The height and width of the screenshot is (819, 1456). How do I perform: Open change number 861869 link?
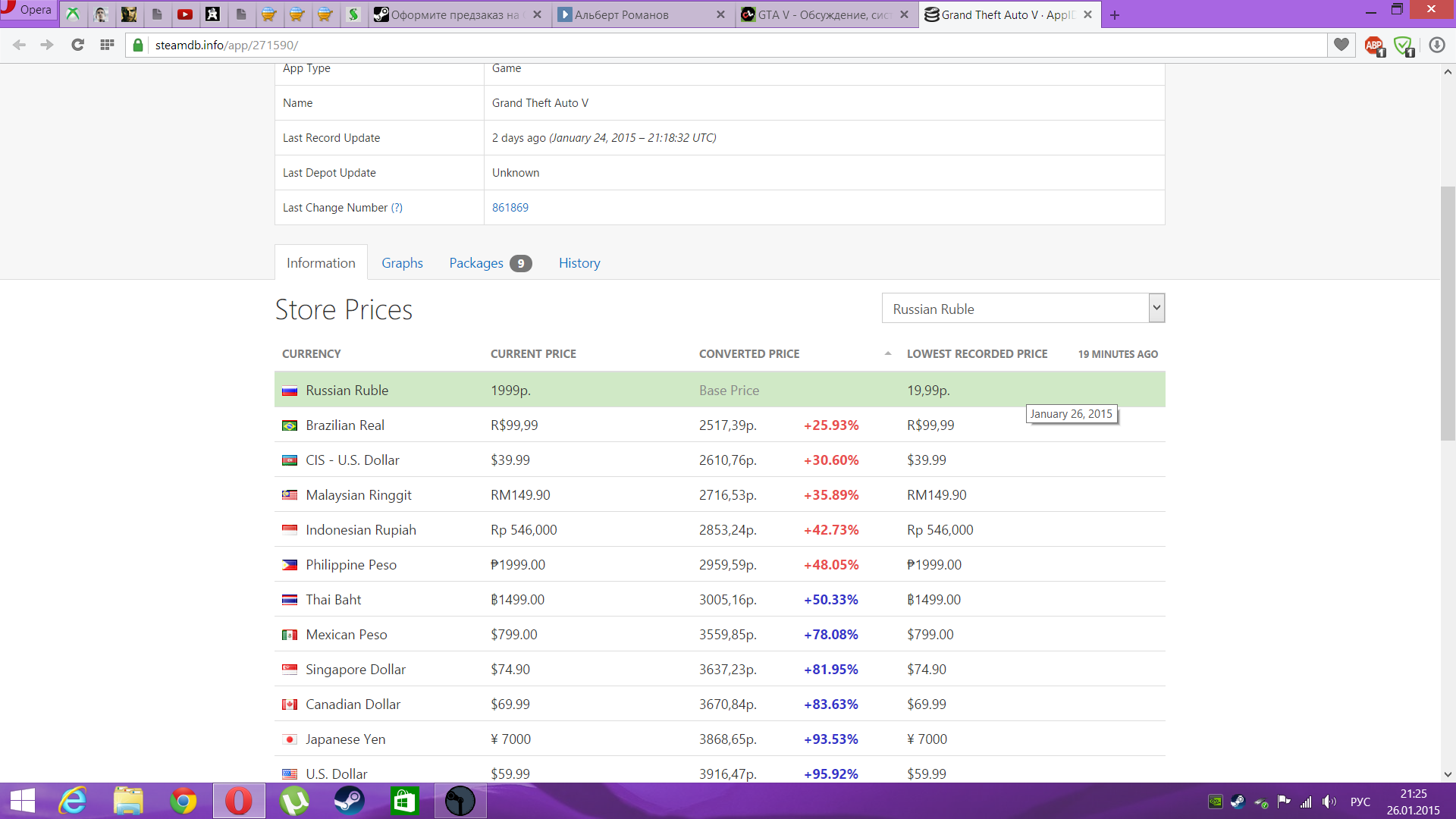(510, 208)
